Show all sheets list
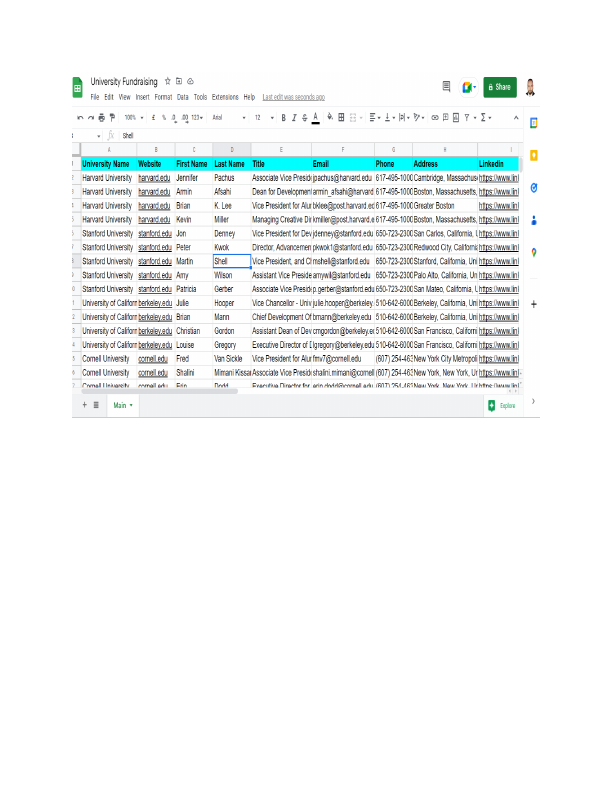This screenshot has width=612, height=792. [96, 405]
